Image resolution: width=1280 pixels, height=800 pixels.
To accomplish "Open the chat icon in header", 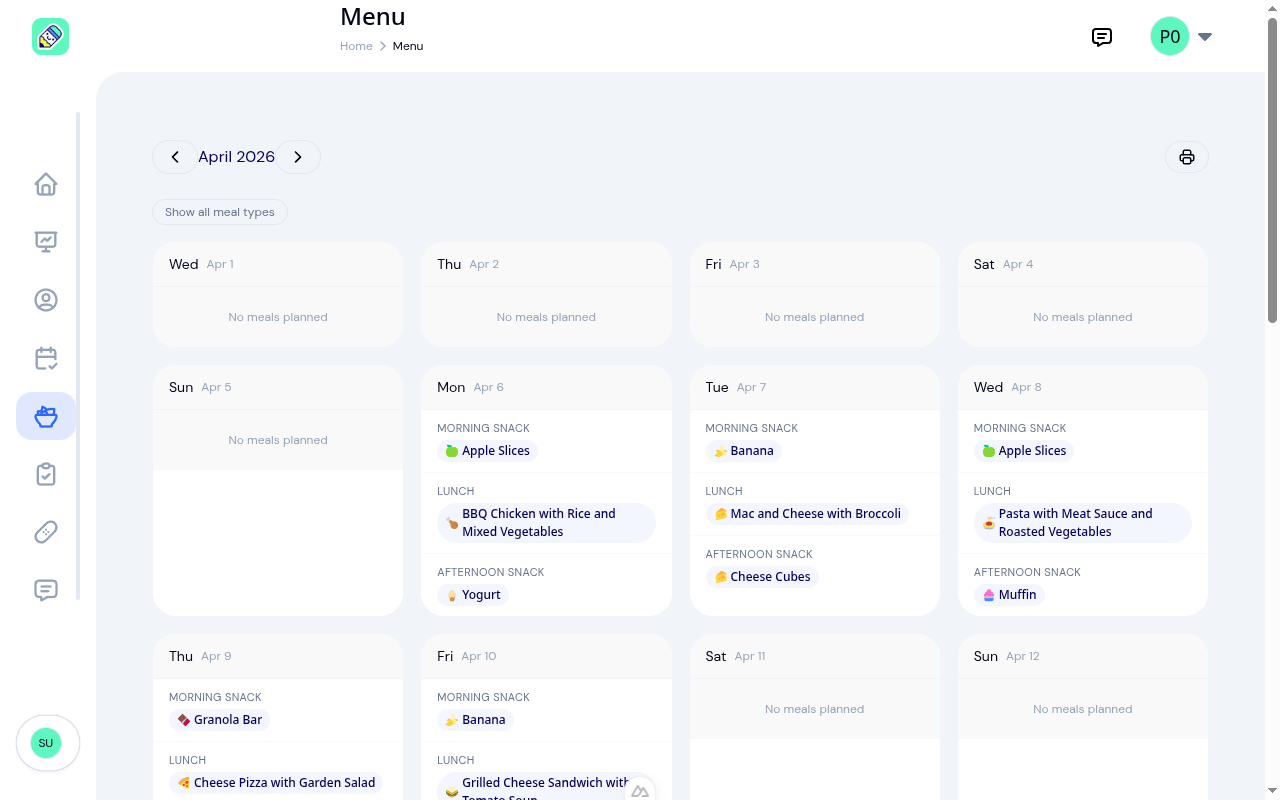I will [1102, 37].
